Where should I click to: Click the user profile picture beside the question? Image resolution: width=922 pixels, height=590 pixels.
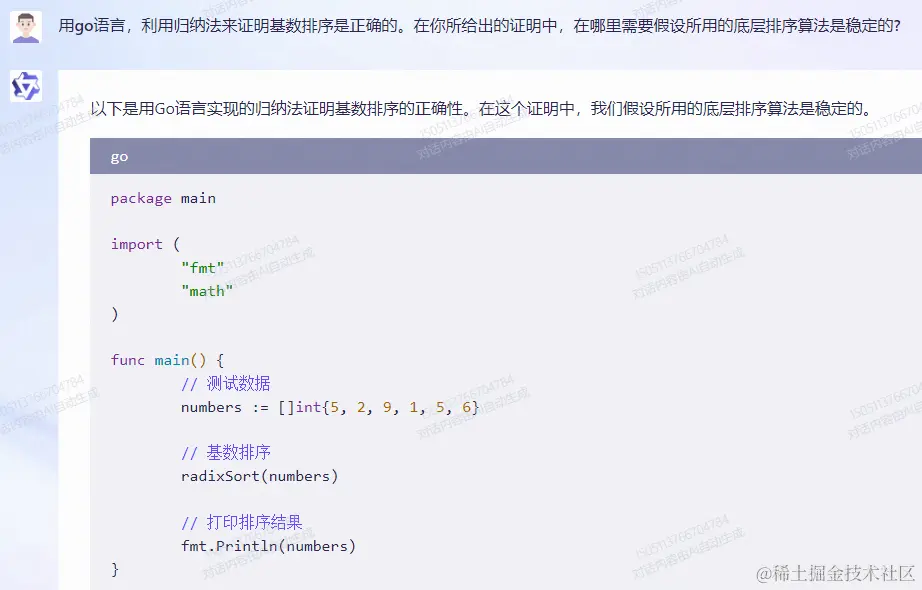25,25
